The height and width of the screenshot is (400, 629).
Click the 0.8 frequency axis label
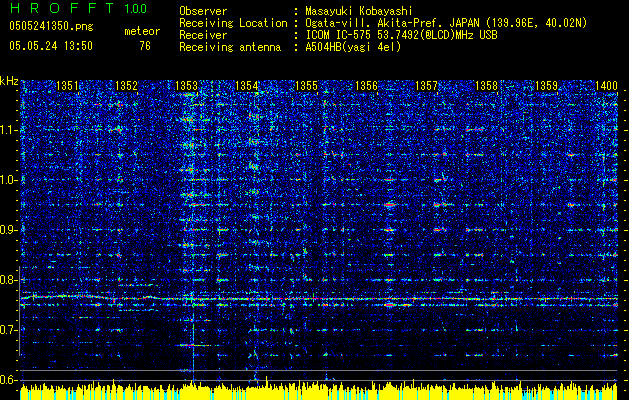tap(9, 280)
